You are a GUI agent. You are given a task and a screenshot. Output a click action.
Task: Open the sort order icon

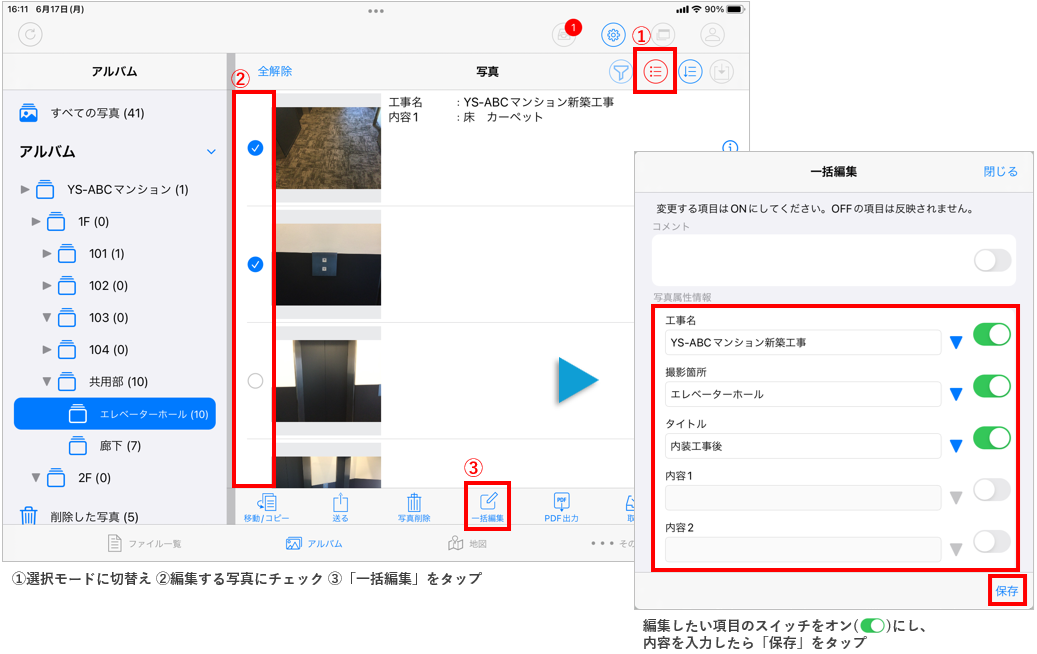coord(690,72)
